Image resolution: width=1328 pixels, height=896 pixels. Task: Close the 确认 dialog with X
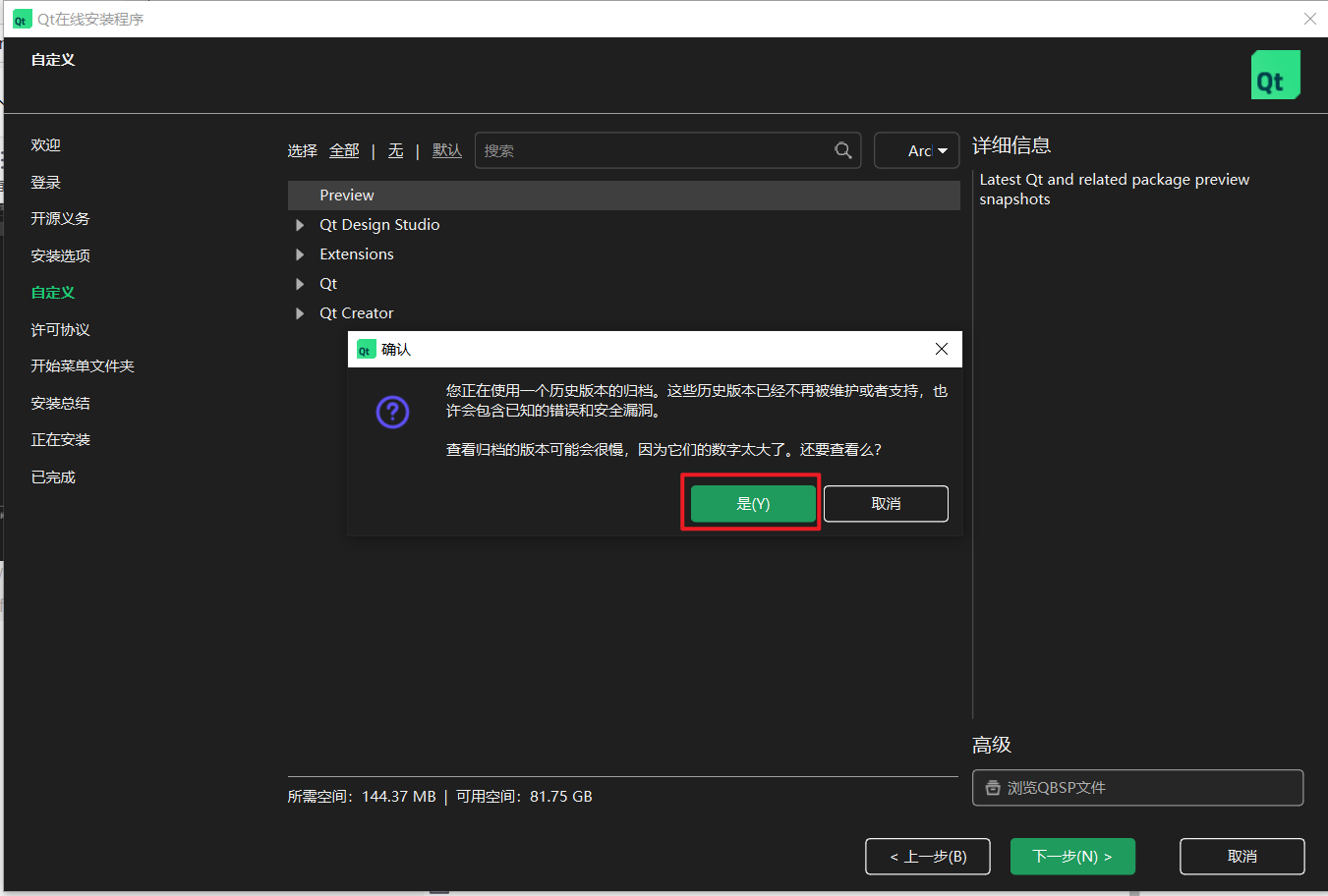942,349
